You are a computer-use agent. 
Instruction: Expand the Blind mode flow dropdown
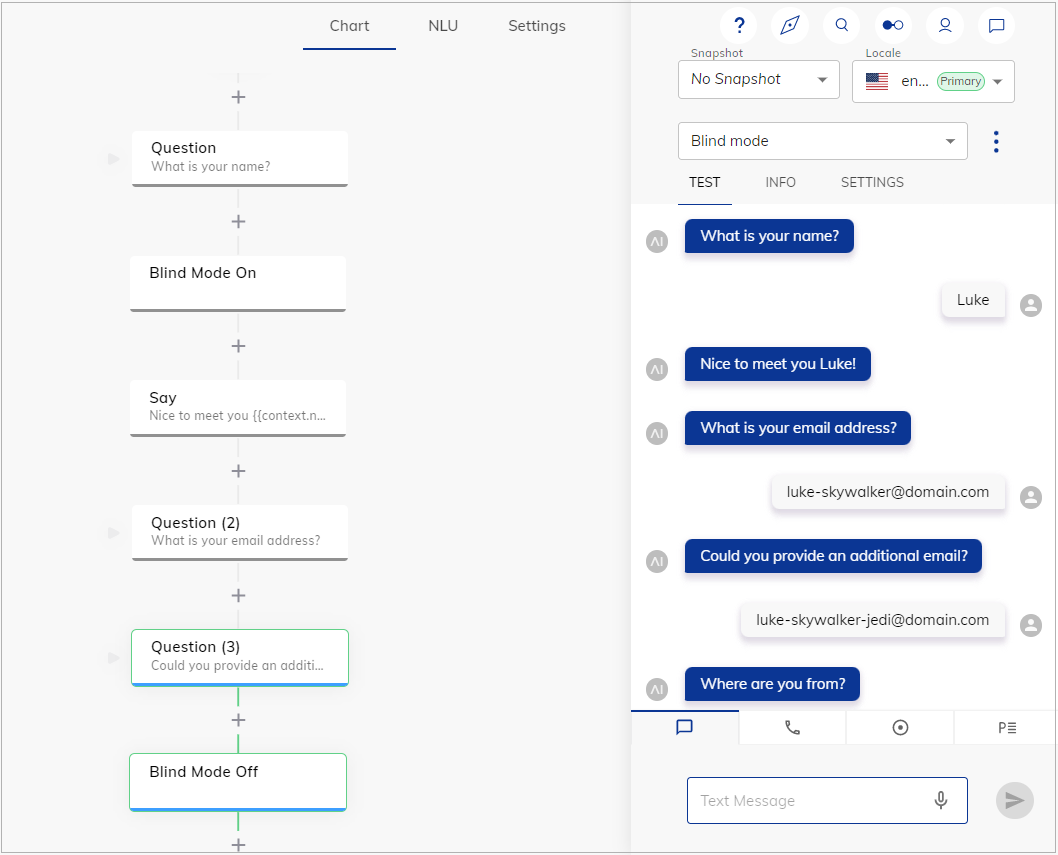[x=823, y=141]
